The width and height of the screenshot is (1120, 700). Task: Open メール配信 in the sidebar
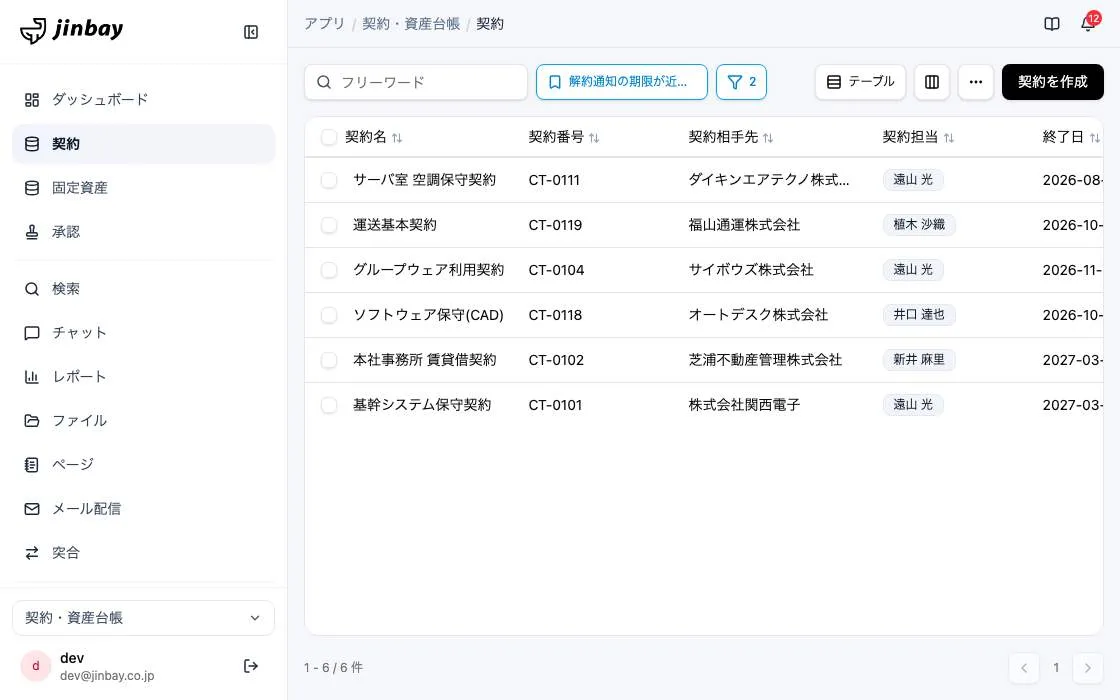tap(144, 509)
